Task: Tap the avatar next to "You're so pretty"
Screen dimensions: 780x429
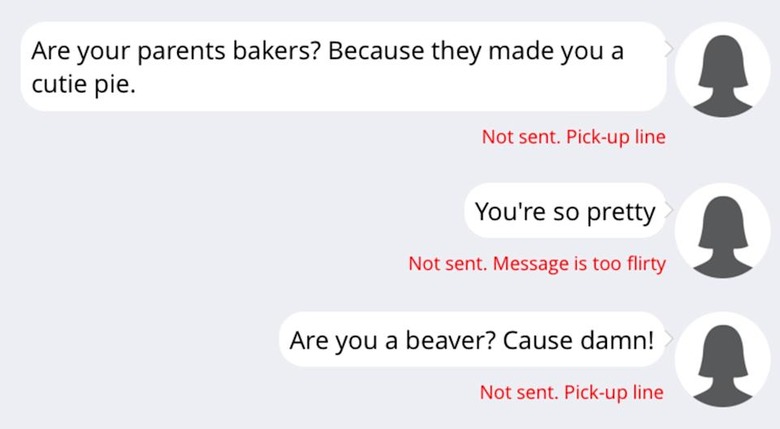Action: click(x=723, y=231)
